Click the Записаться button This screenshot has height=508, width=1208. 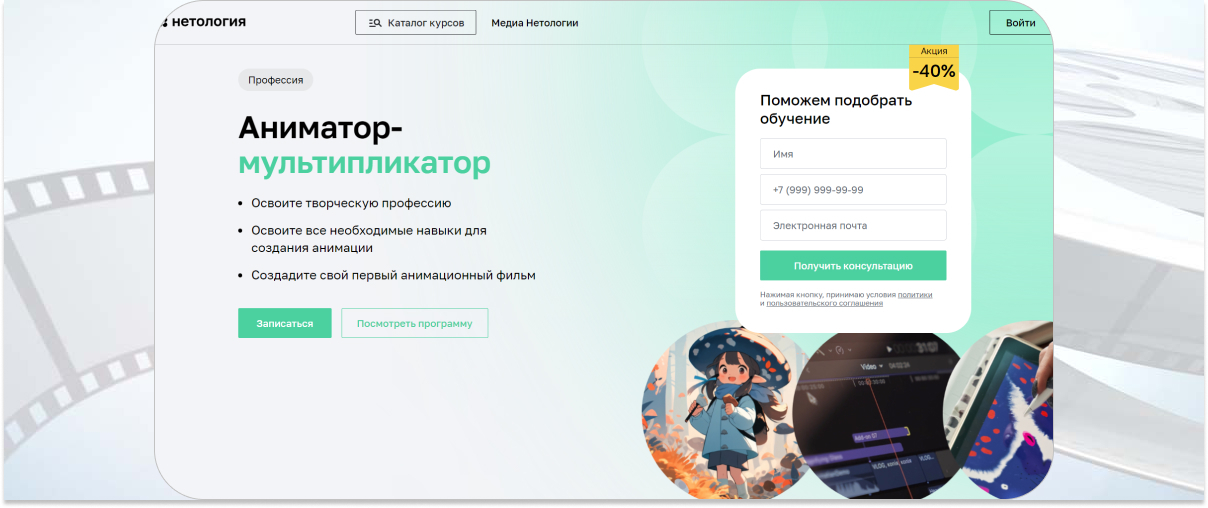click(x=285, y=323)
